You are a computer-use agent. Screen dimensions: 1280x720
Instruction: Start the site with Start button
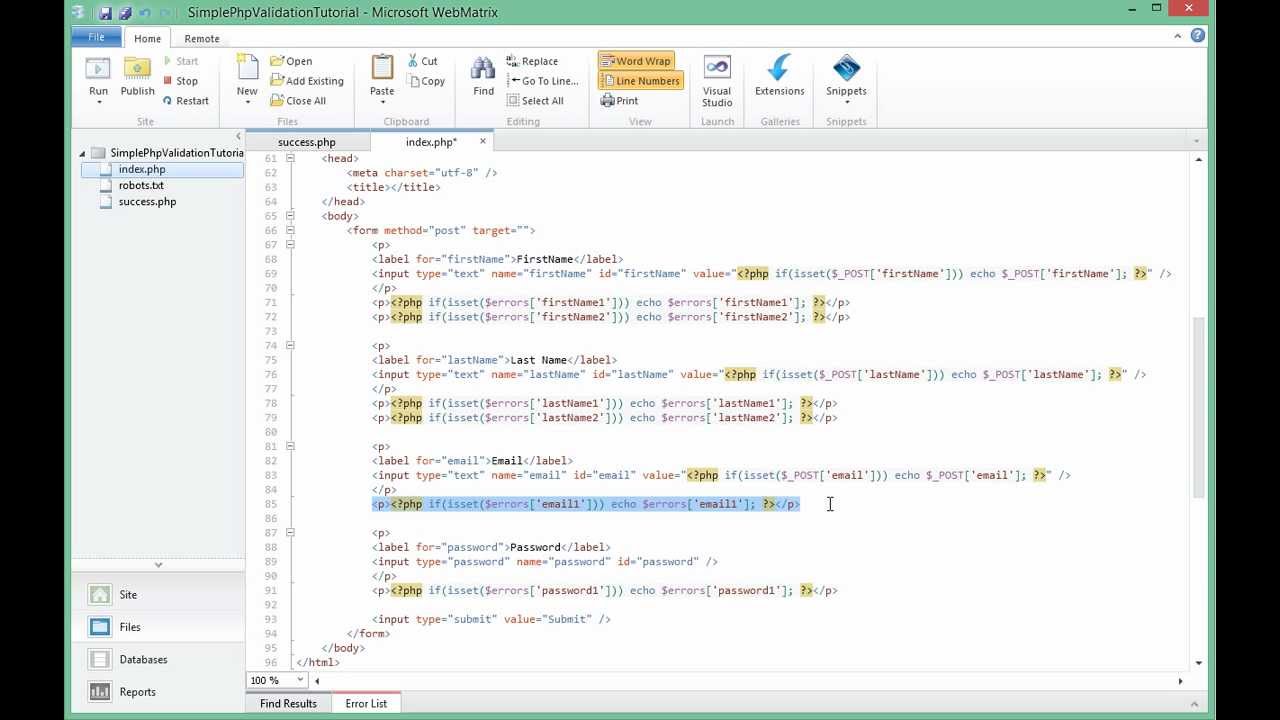(x=181, y=61)
